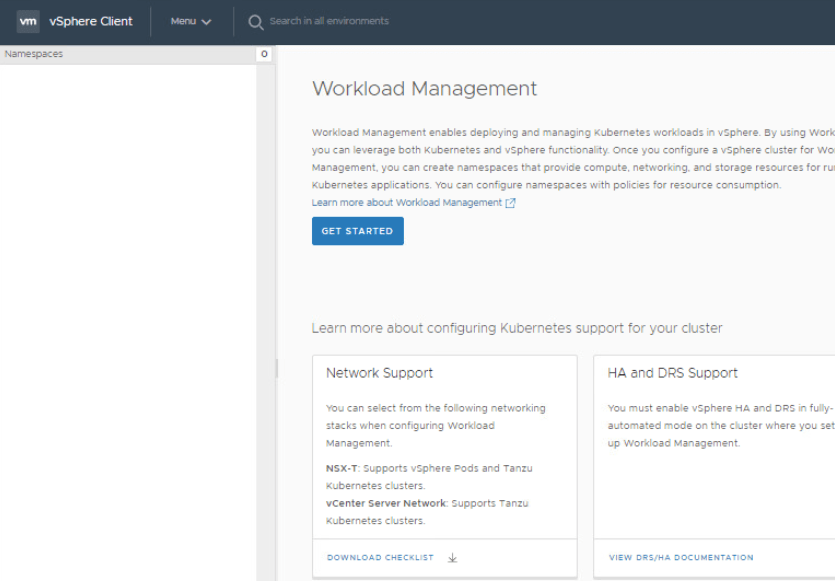The width and height of the screenshot is (835, 581).
Task: Click the DOWNLOAD CHECKLIST link
Action: coord(380,558)
